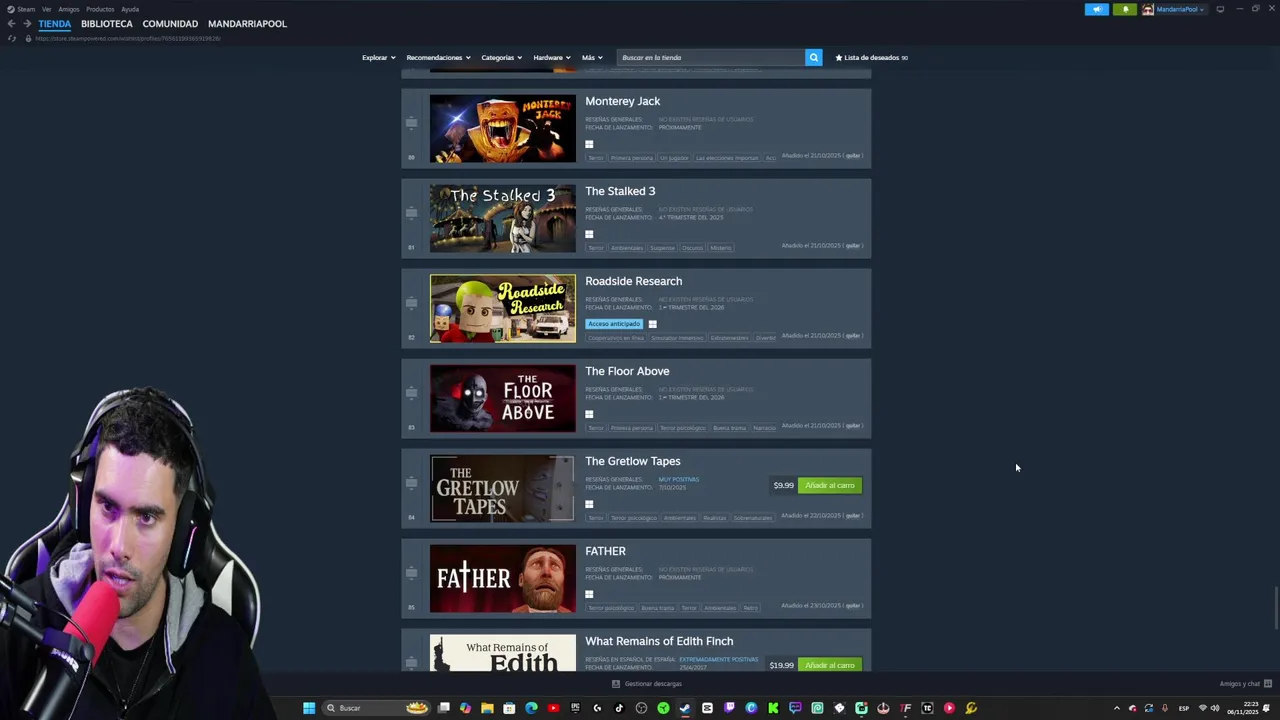
Task: Go forward with the Steam forward arrow
Action: pos(27,24)
